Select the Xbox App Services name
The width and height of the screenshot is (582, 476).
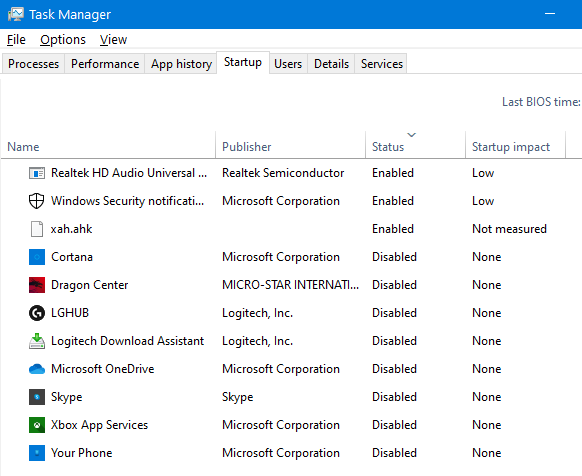[x=99, y=425]
